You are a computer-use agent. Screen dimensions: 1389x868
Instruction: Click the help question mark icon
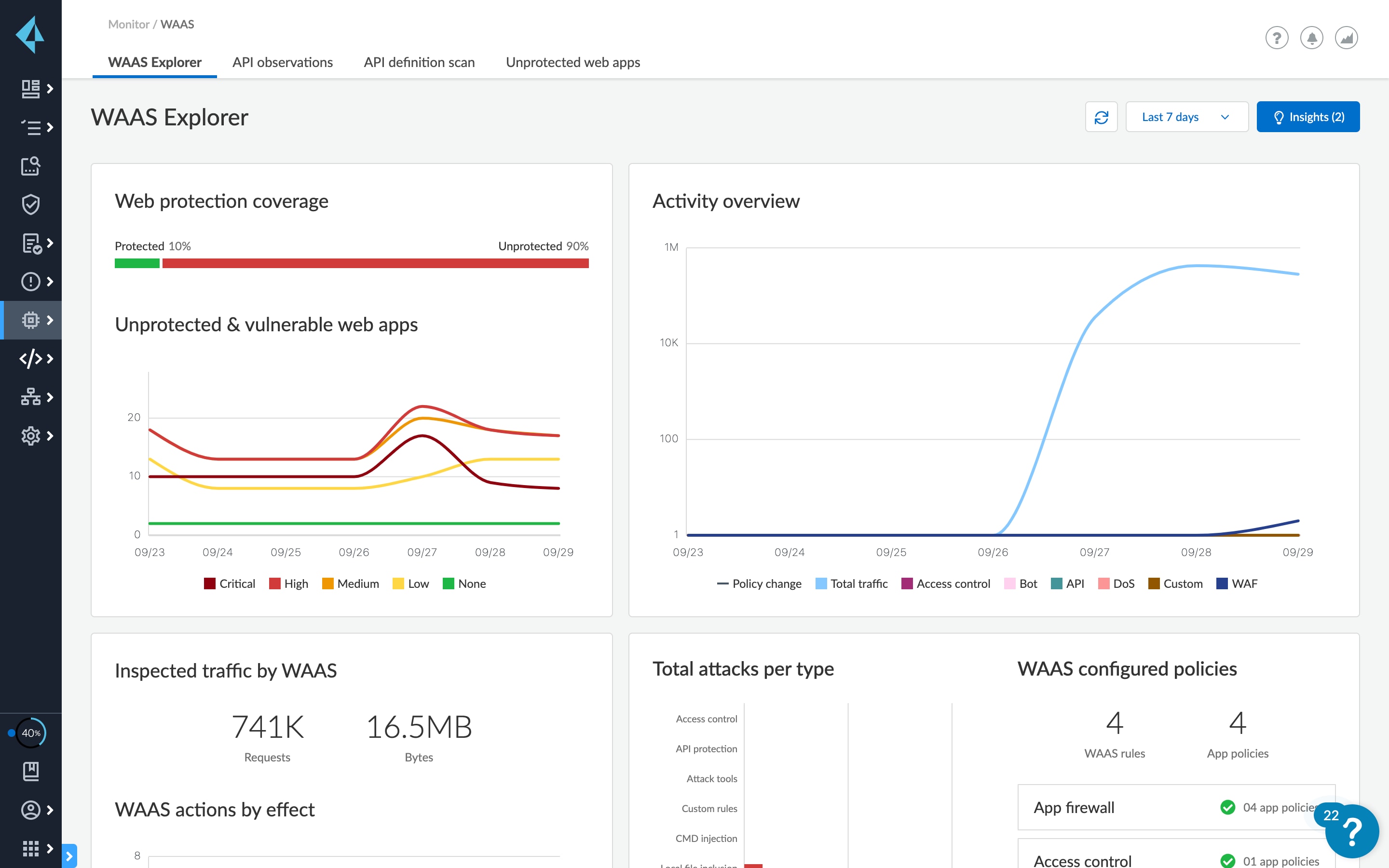coord(1277,39)
